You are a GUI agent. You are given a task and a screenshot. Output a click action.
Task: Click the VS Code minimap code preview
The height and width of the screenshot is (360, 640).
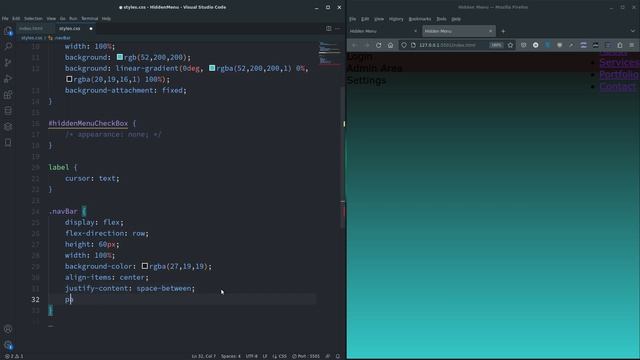[x=329, y=53]
